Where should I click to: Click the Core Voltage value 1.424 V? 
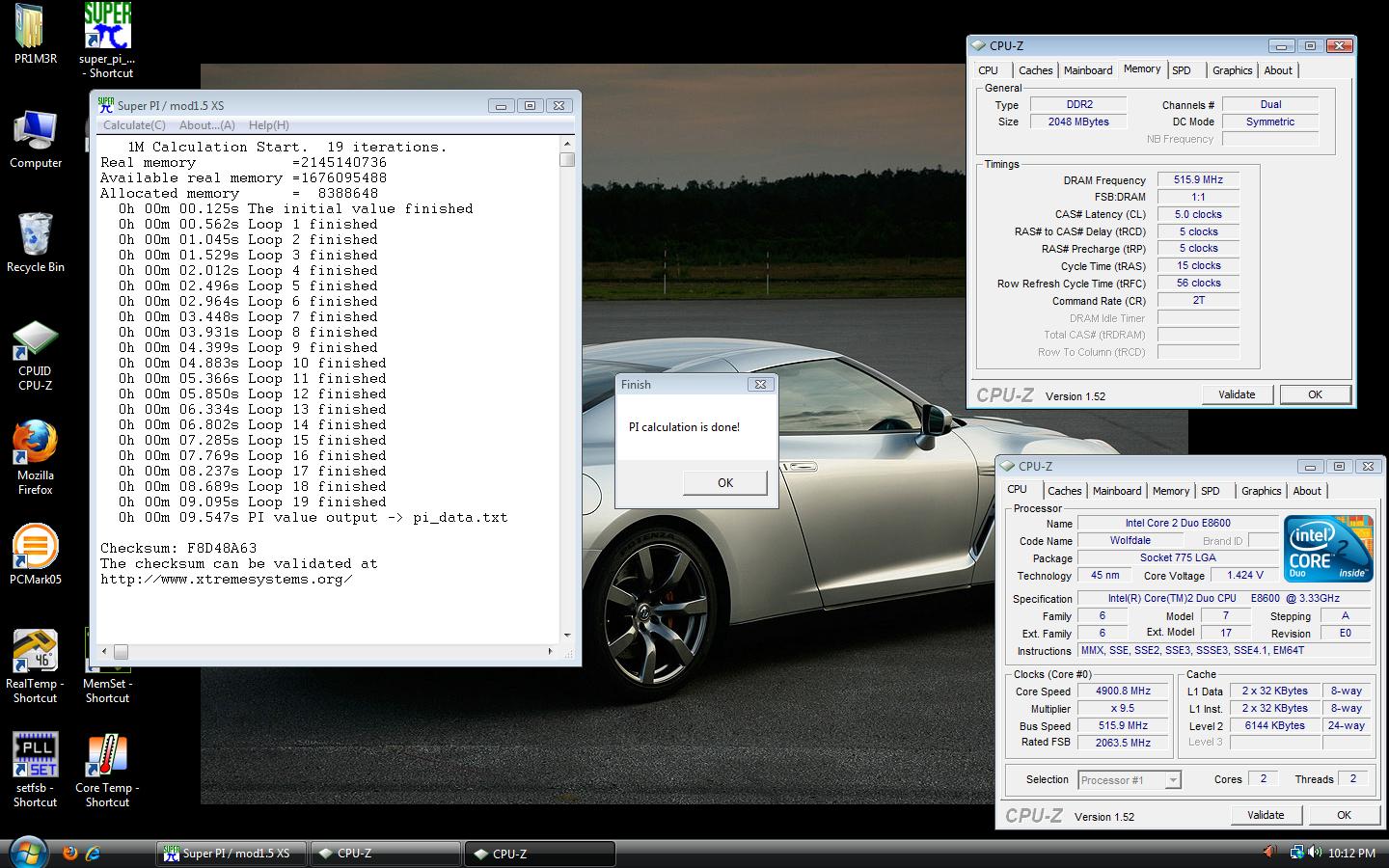[x=1244, y=576]
